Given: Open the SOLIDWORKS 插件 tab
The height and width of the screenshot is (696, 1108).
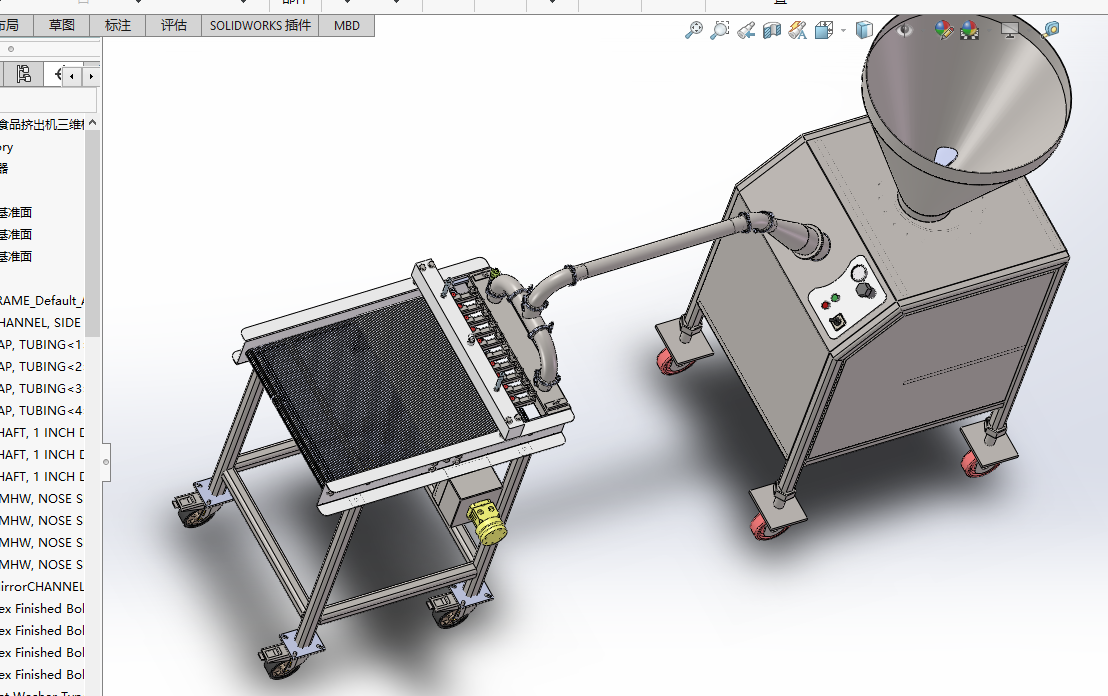Looking at the screenshot, I should pyautogui.click(x=260, y=25).
